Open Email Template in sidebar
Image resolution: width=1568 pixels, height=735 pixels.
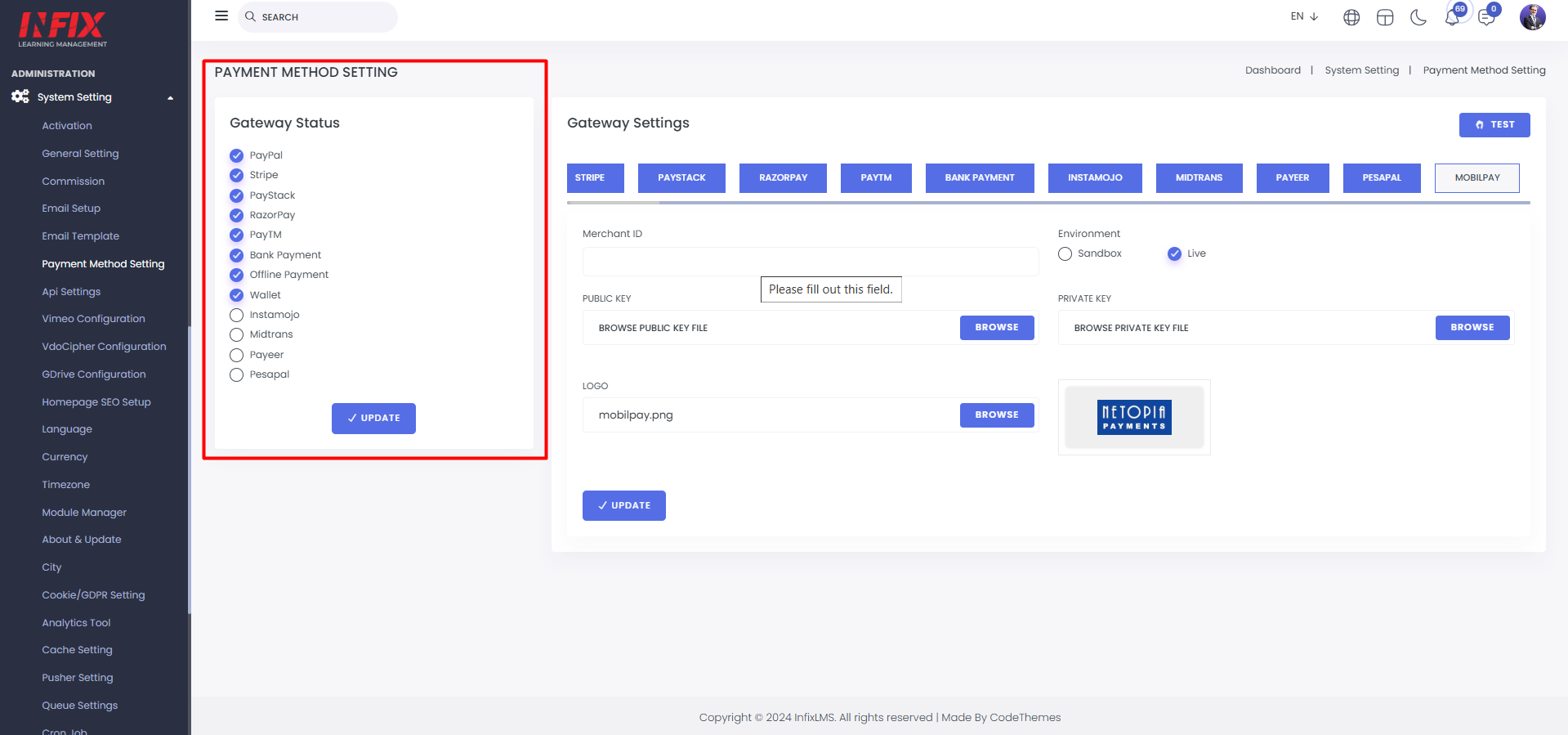point(81,236)
